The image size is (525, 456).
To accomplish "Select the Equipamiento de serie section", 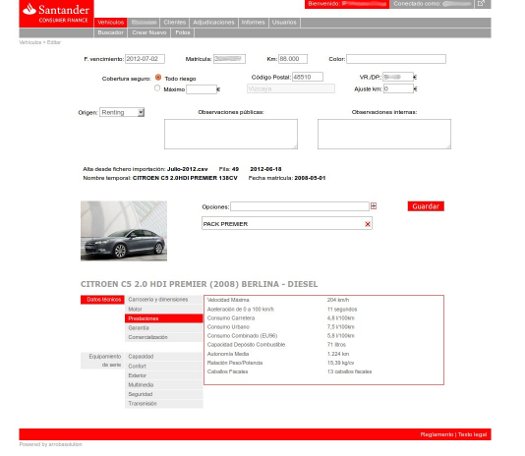I will pos(102,361).
